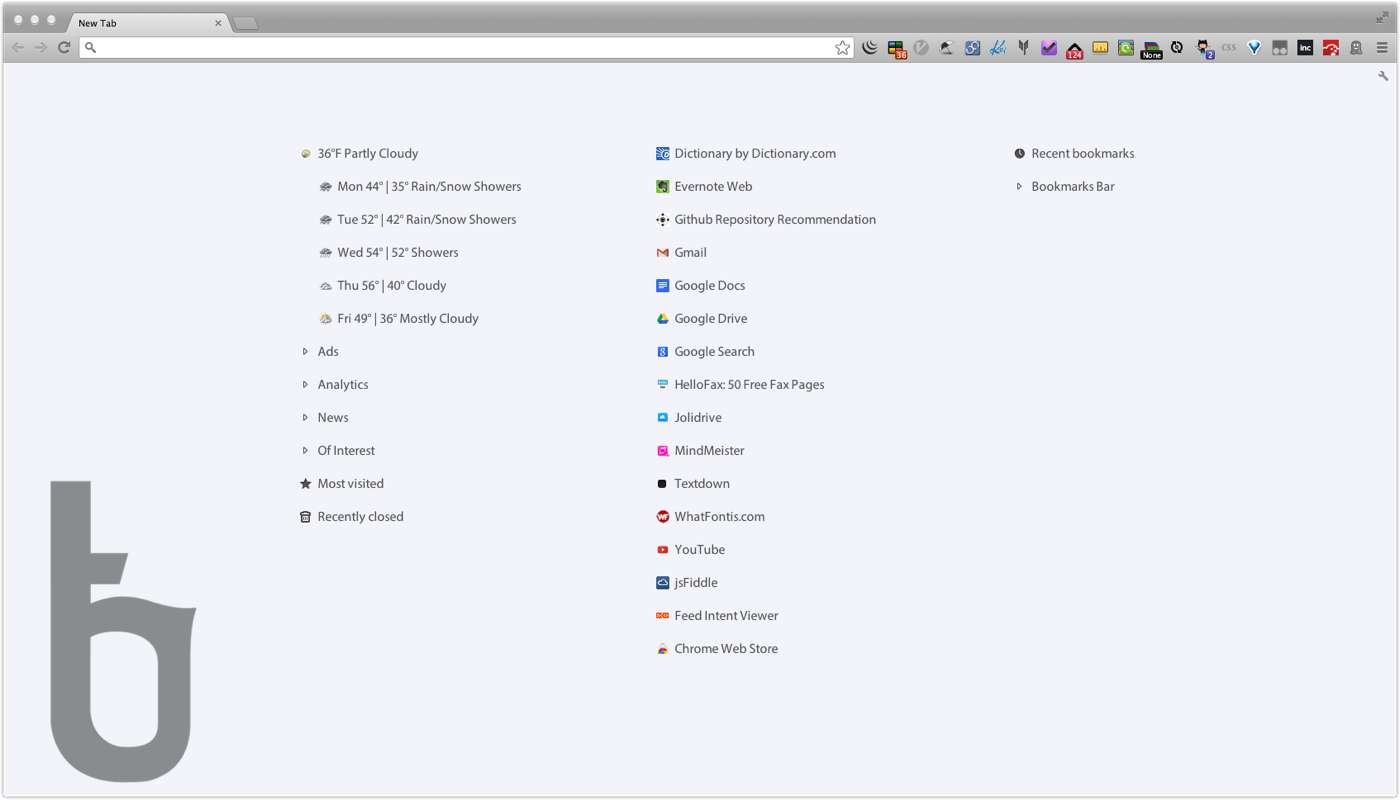The width and height of the screenshot is (1400, 800).
Task: Click into the address bar field
Action: (460, 48)
